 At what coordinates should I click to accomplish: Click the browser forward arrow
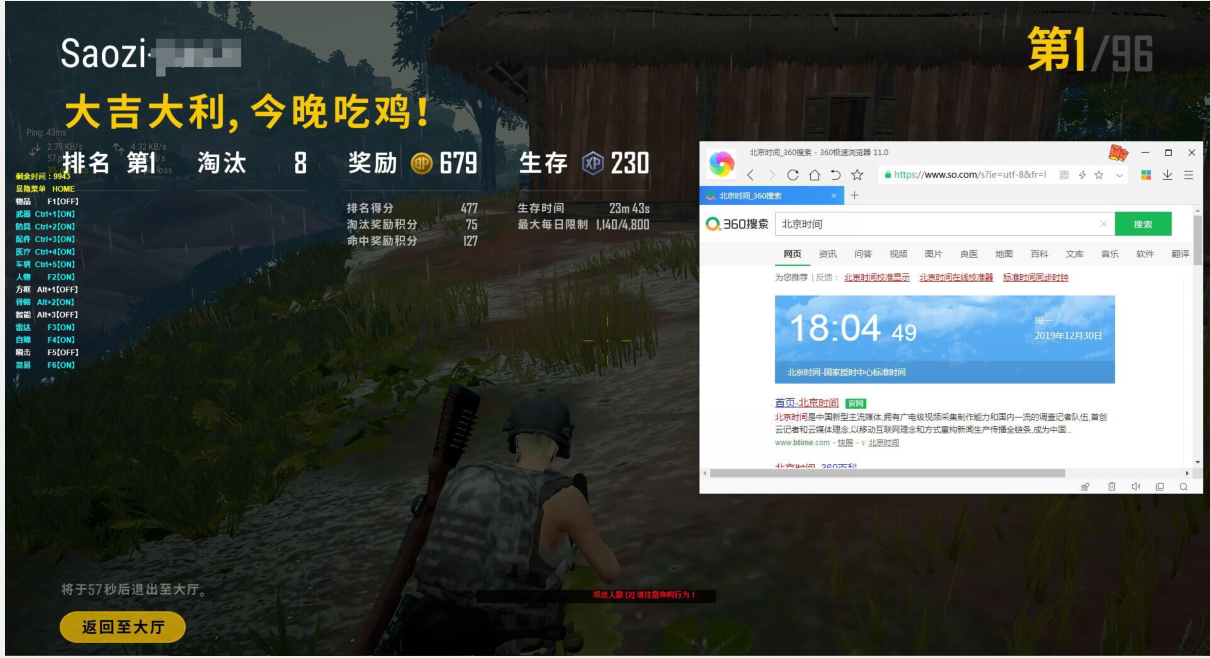click(x=771, y=175)
